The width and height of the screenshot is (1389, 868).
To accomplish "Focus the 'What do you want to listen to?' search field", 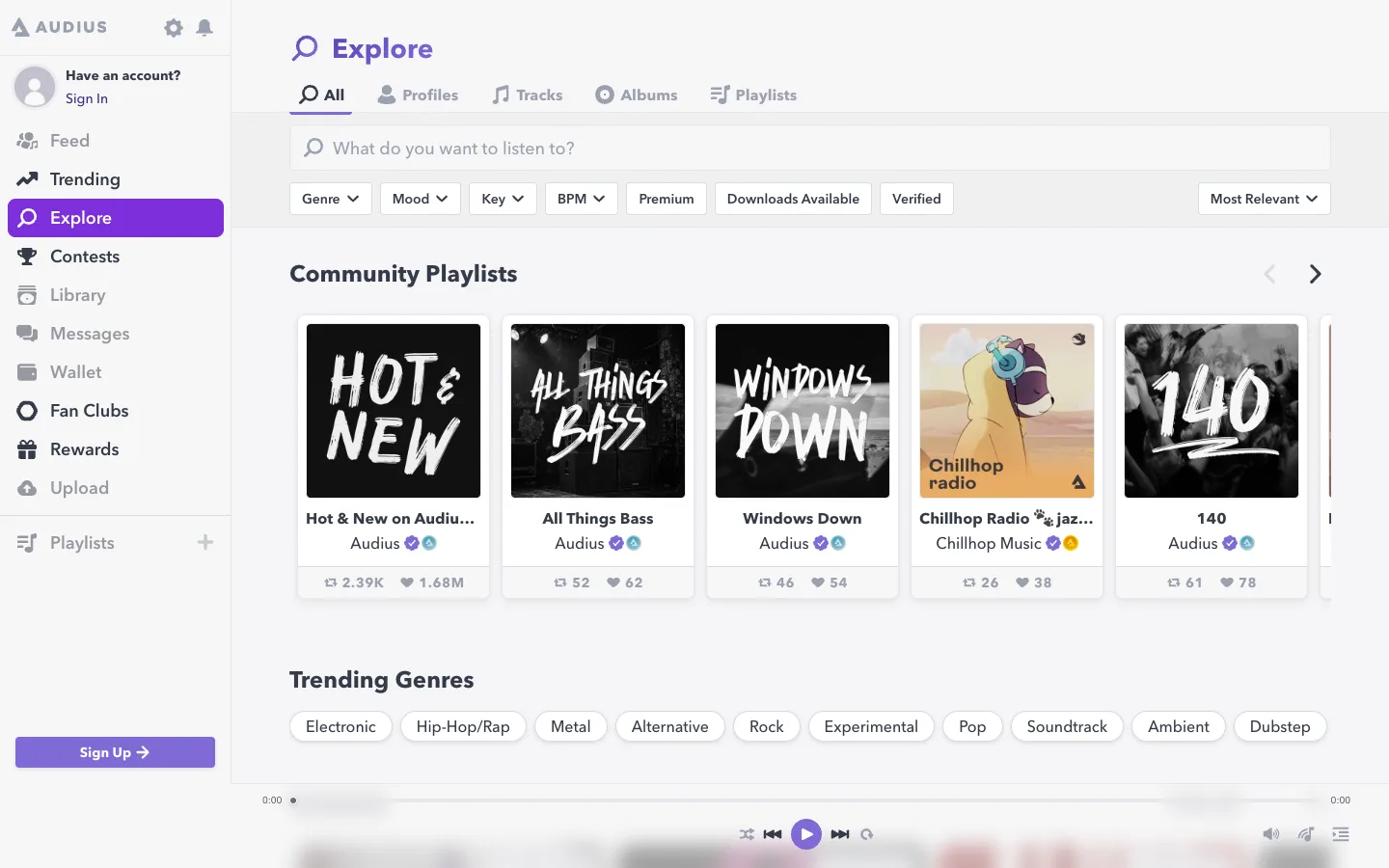I will point(810,148).
